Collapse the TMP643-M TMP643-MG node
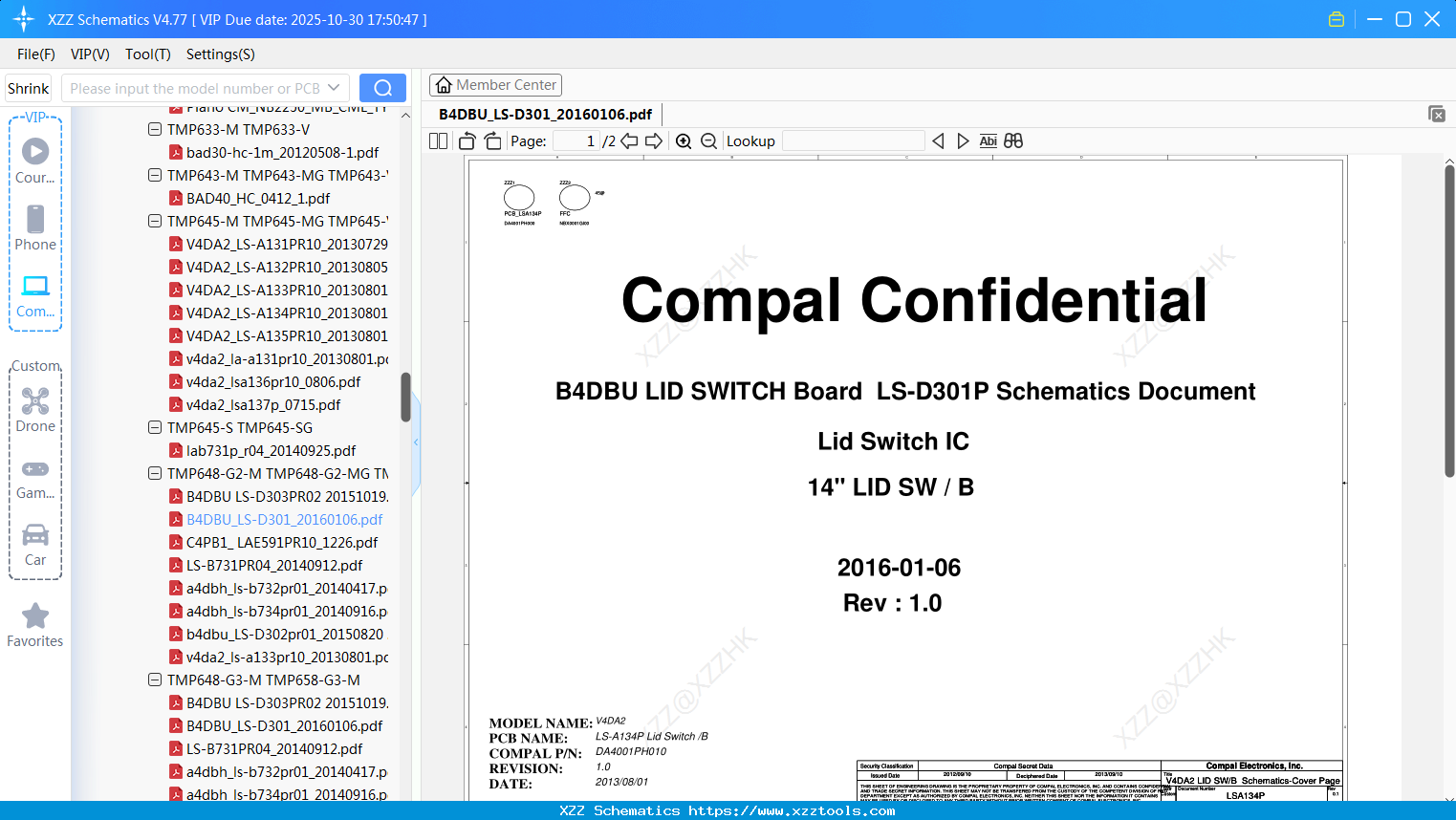The image size is (1456, 820). [x=155, y=175]
